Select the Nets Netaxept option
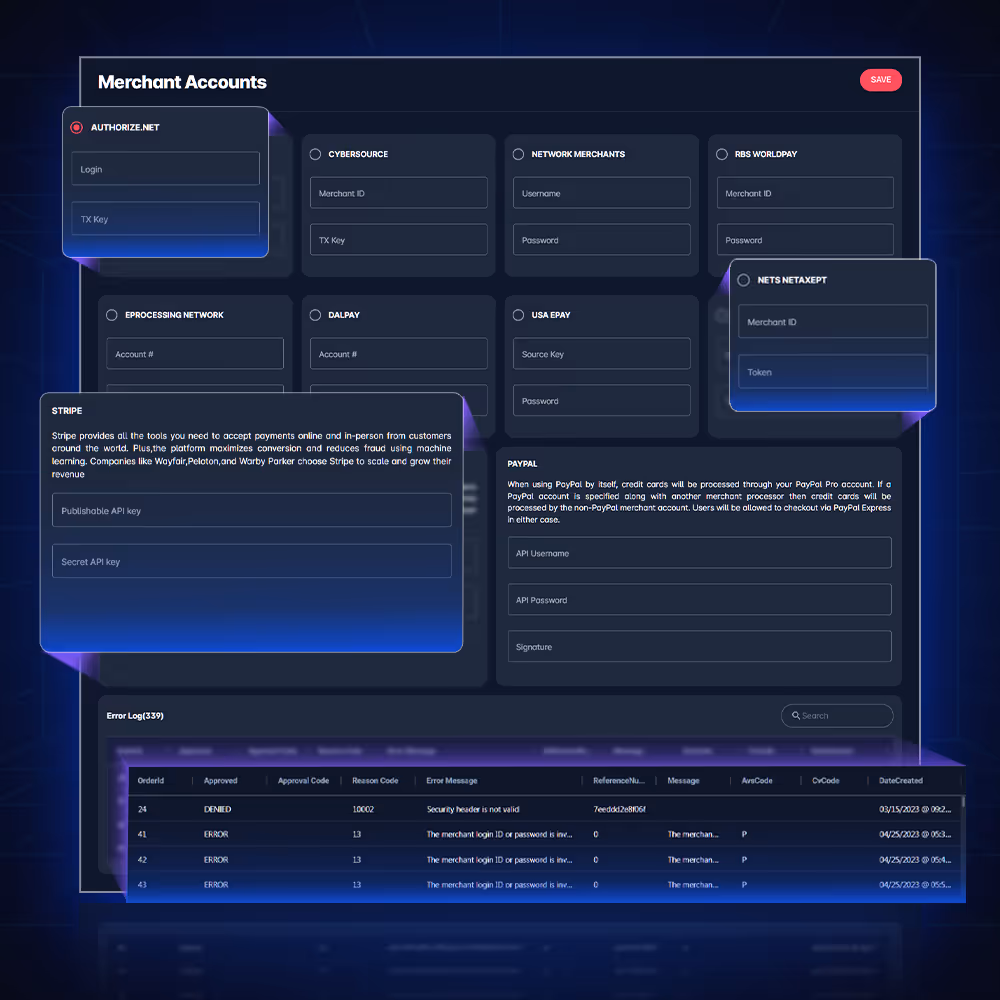The height and width of the screenshot is (1000, 1000). click(x=743, y=280)
